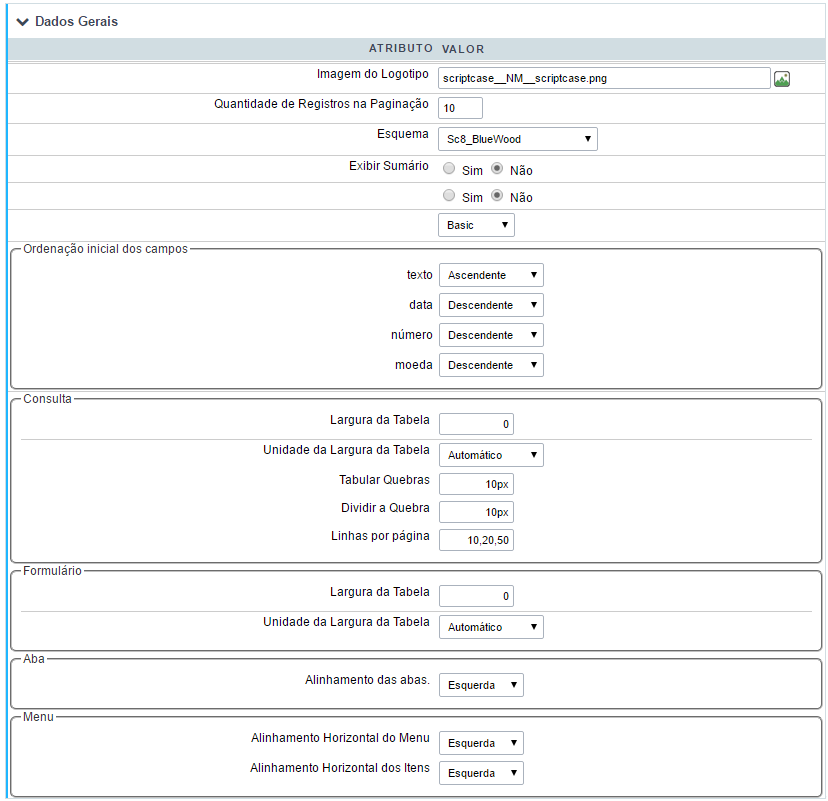Viewport: 828px width, 801px height.
Task: Click the VALOR column header
Action: coord(463,49)
